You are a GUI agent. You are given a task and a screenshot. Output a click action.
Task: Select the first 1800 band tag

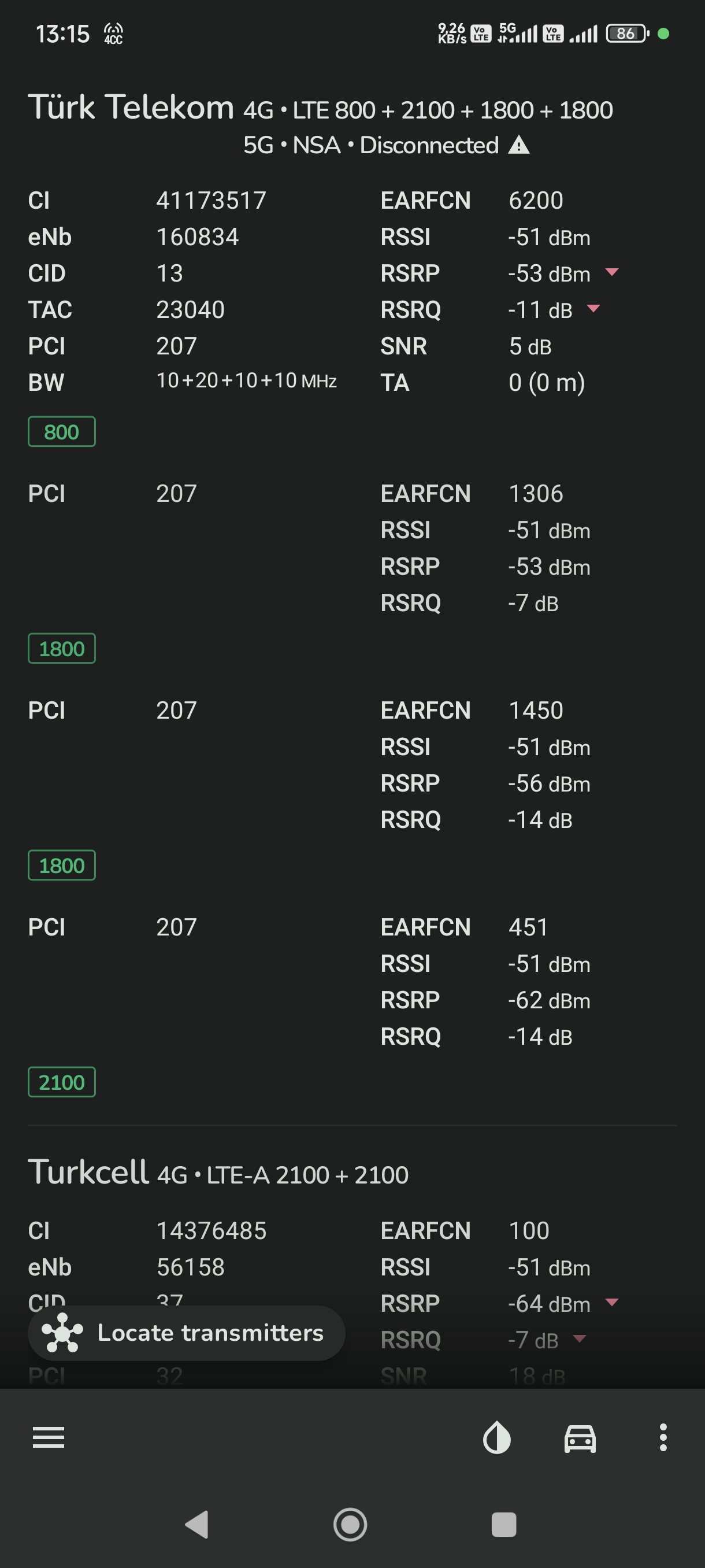[61, 648]
